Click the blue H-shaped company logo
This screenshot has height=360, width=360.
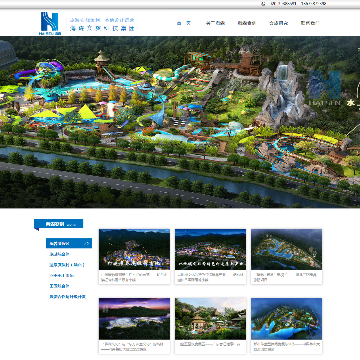click(x=50, y=23)
